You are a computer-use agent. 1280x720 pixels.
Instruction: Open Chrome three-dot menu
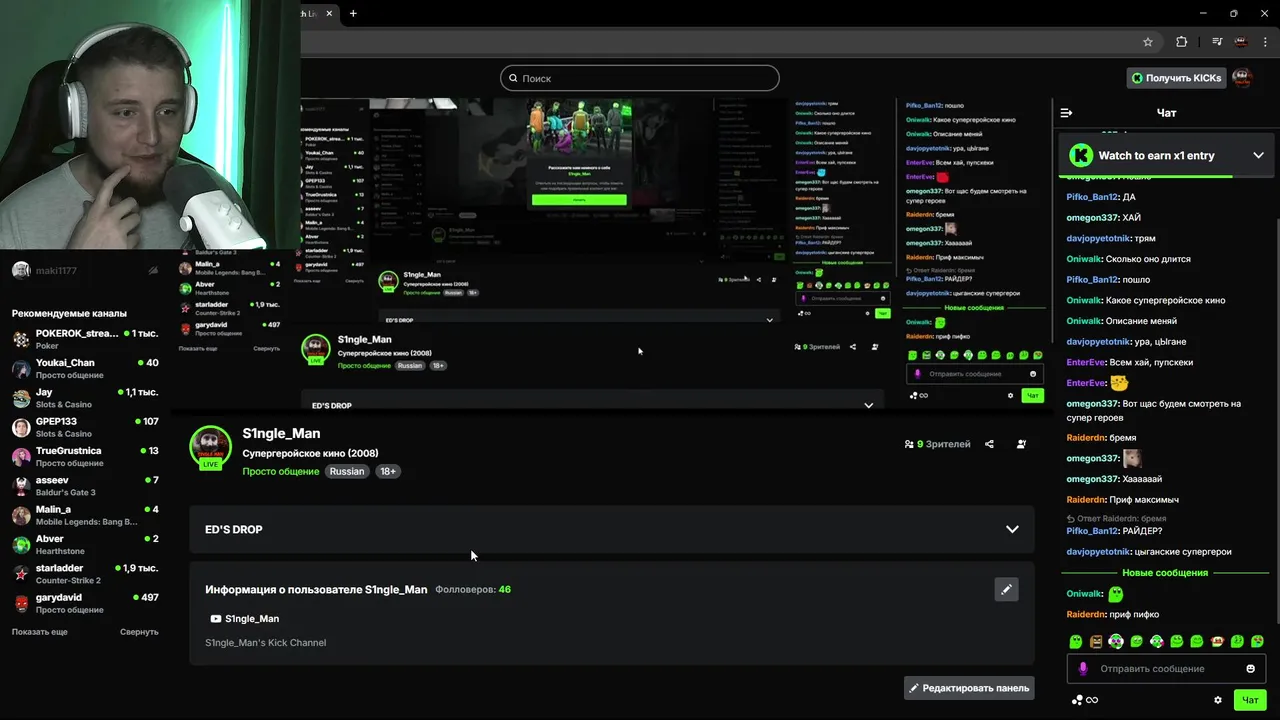(x=1264, y=42)
